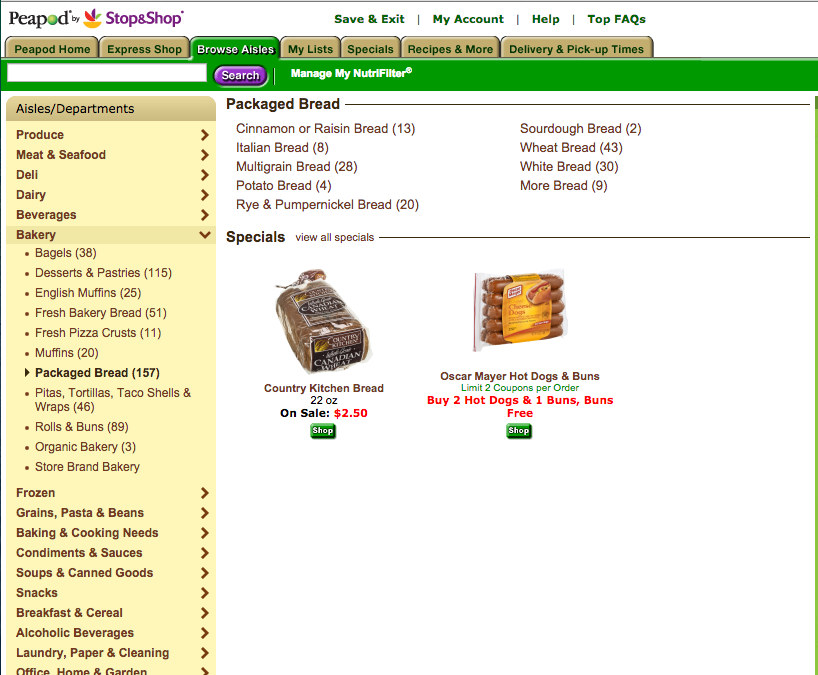Open Country Kitchen Bread product image

pyautogui.click(x=323, y=321)
